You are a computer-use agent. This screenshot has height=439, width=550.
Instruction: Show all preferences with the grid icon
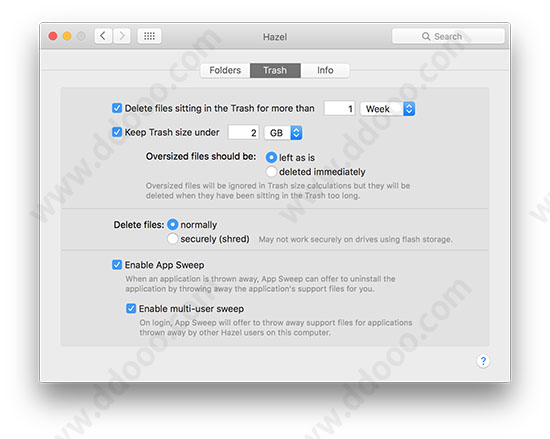click(149, 36)
